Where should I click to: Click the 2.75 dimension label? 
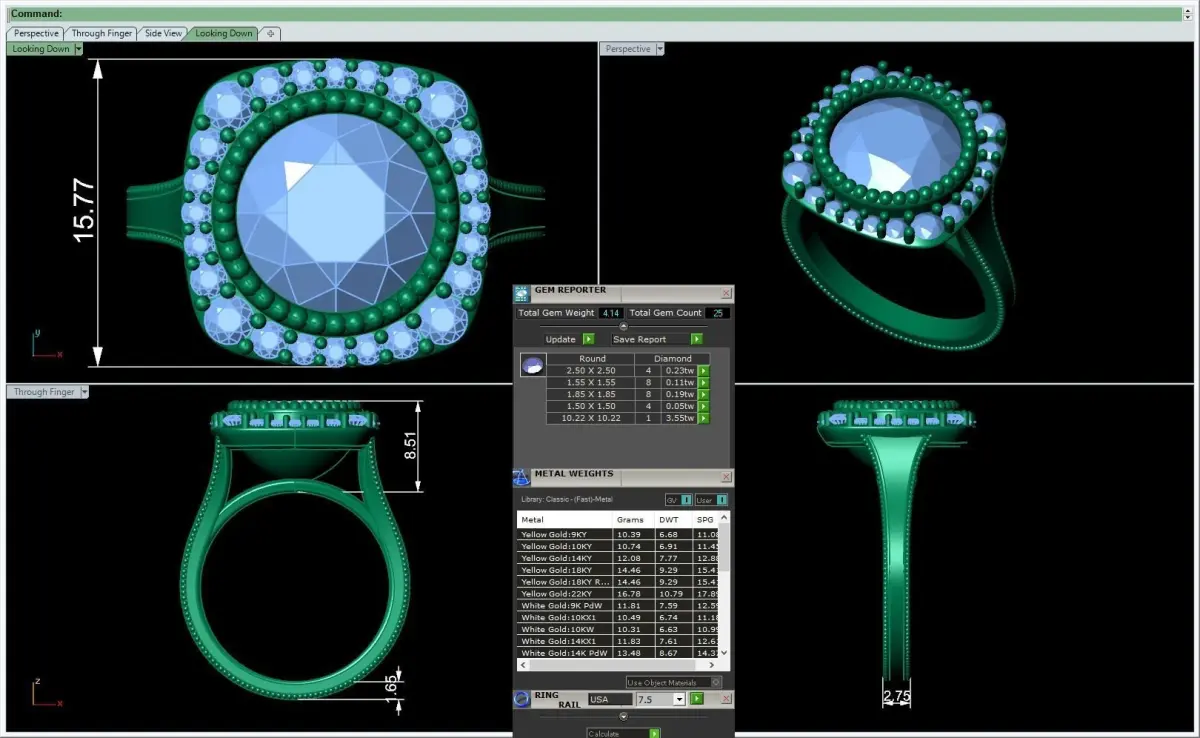pos(896,696)
